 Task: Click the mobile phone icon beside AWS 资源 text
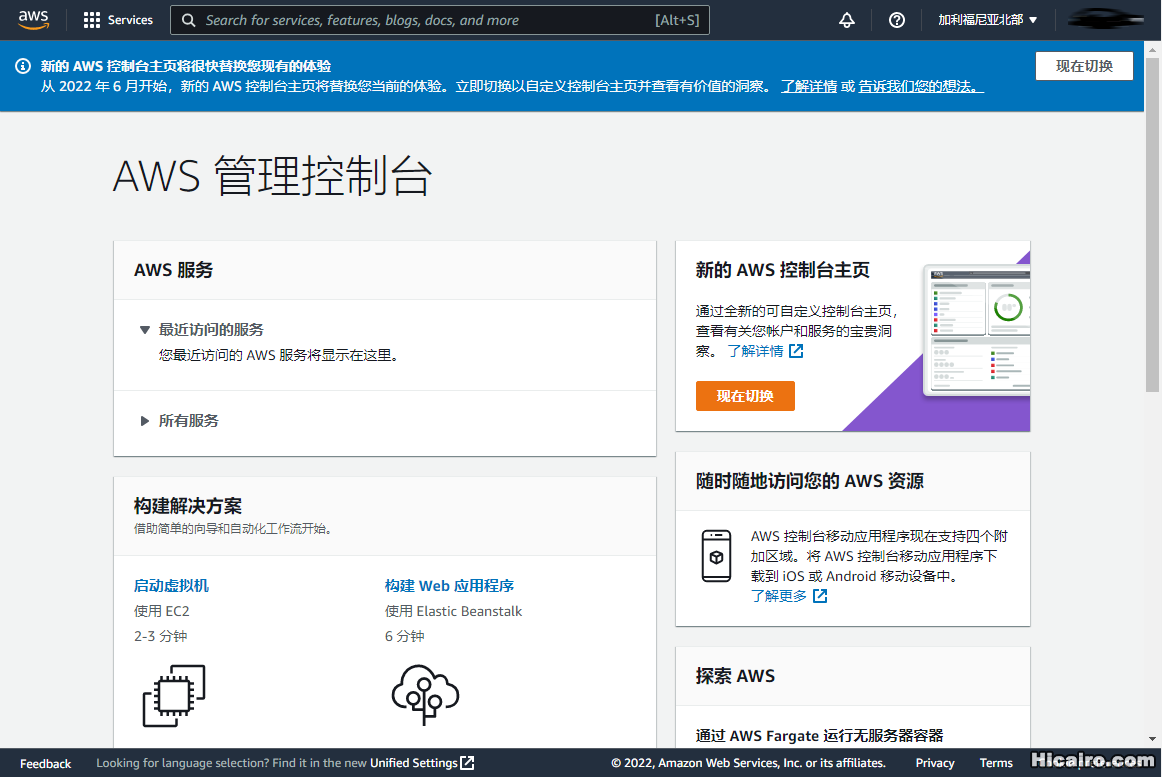716,556
